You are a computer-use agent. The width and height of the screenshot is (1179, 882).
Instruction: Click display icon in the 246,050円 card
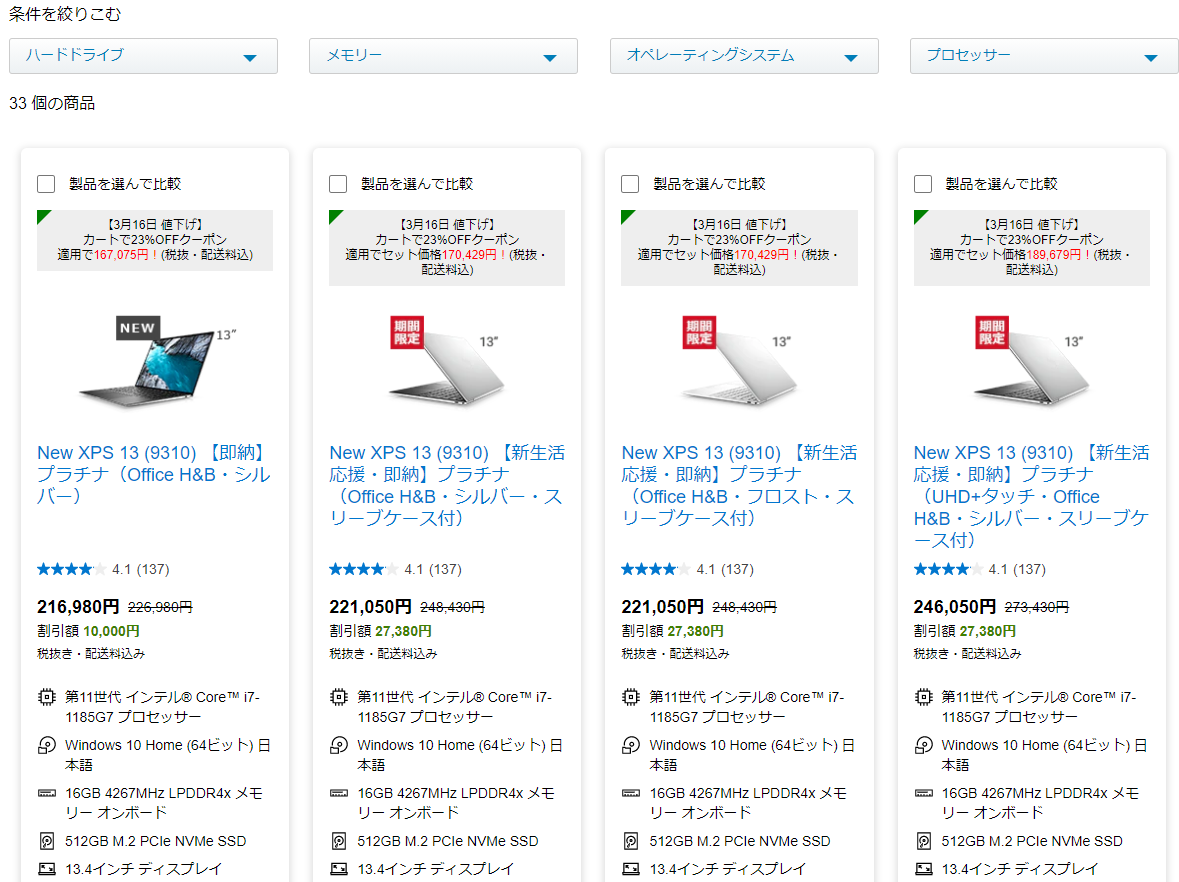(923, 869)
